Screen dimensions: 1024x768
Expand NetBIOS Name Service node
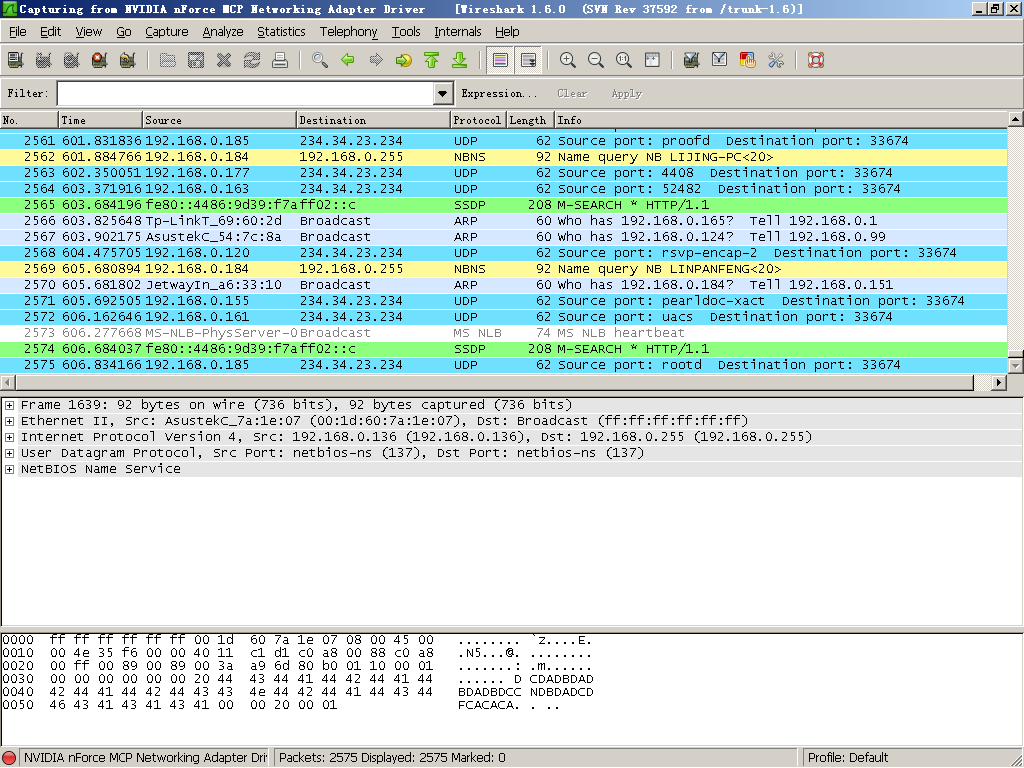point(10,470)
